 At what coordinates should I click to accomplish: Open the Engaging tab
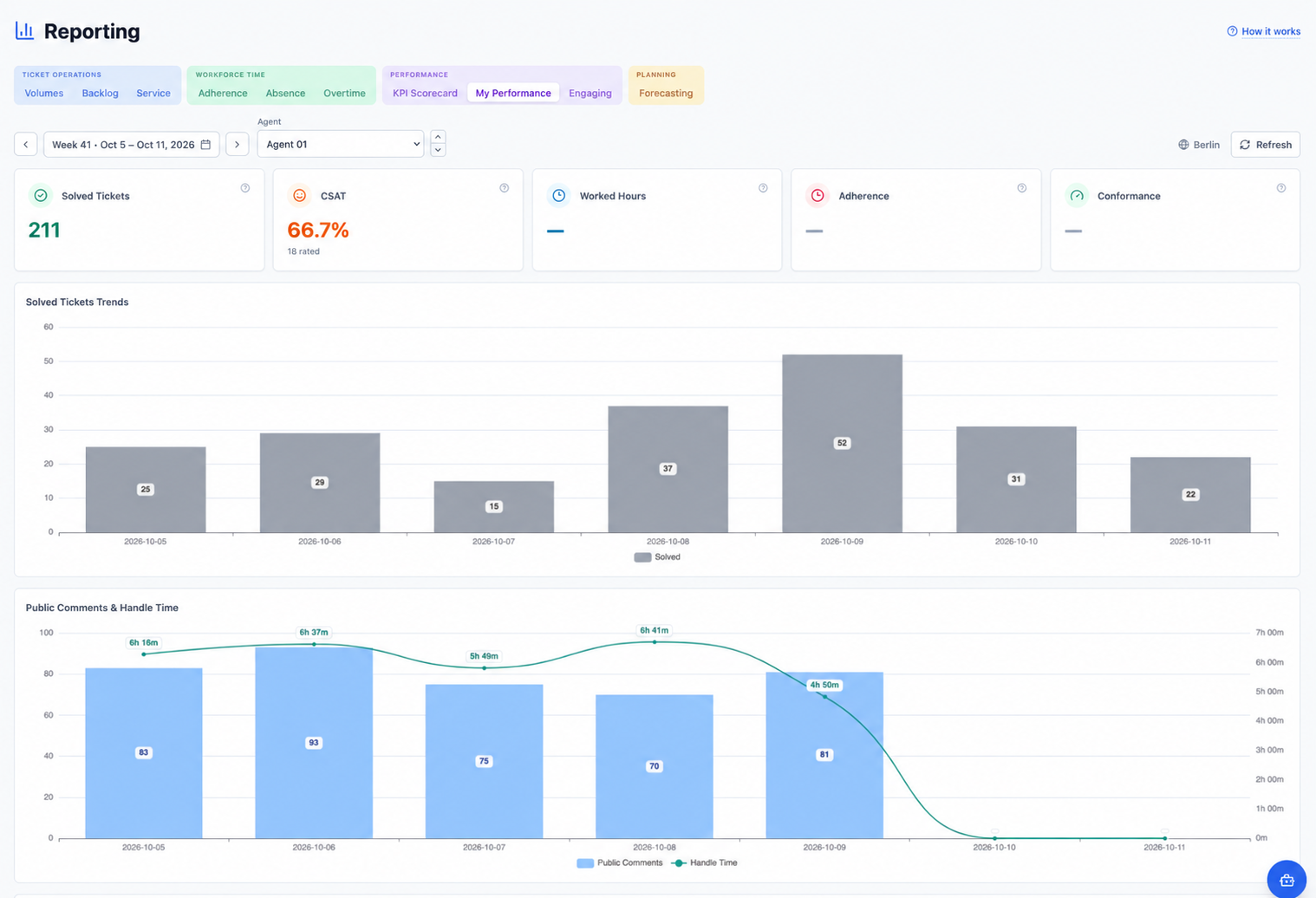click(x=590, y=94)
